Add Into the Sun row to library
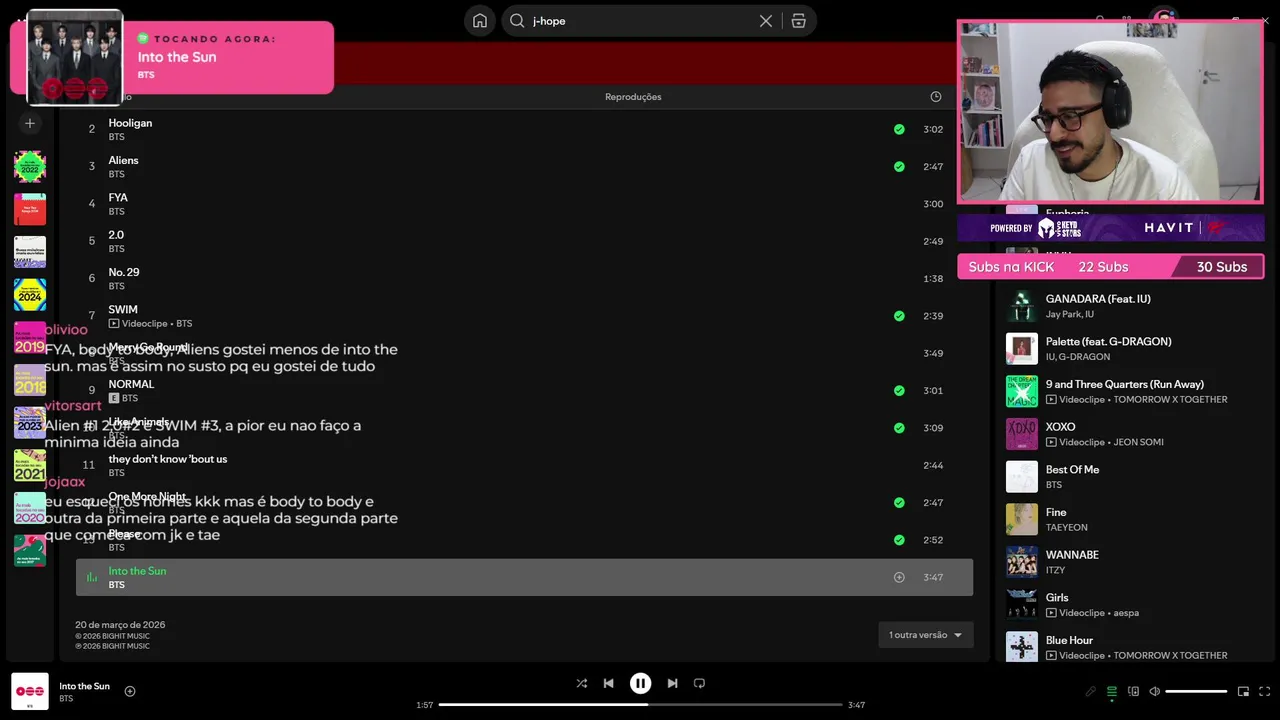 tap(899, 577)
